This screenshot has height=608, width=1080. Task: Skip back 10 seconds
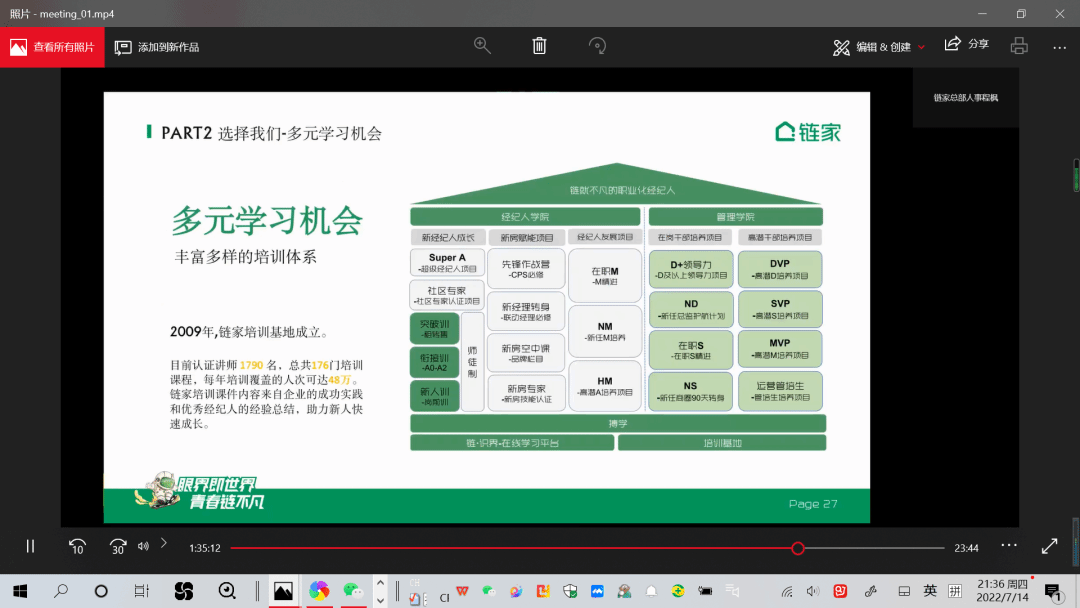pyautogui.click(x=77, y=546)
